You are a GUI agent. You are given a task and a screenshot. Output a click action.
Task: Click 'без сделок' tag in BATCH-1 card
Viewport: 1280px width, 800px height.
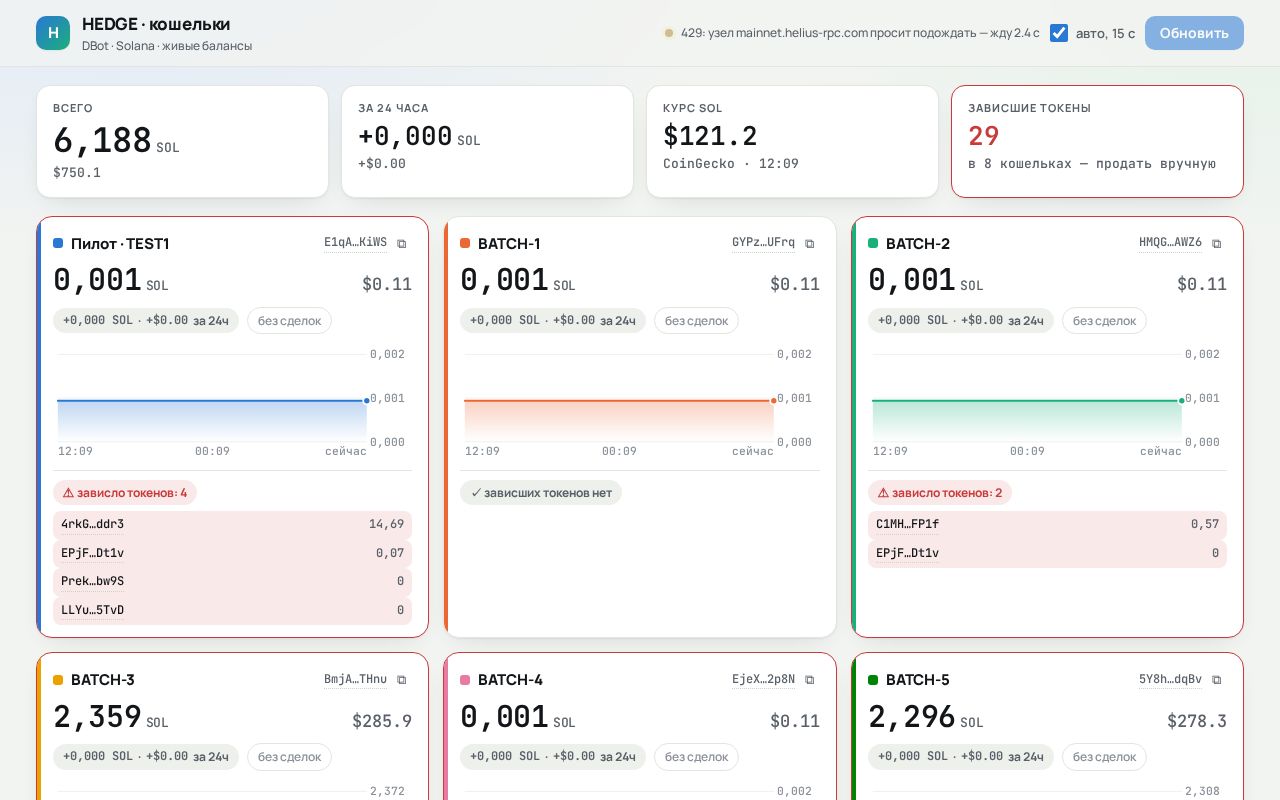click(696, 320)
